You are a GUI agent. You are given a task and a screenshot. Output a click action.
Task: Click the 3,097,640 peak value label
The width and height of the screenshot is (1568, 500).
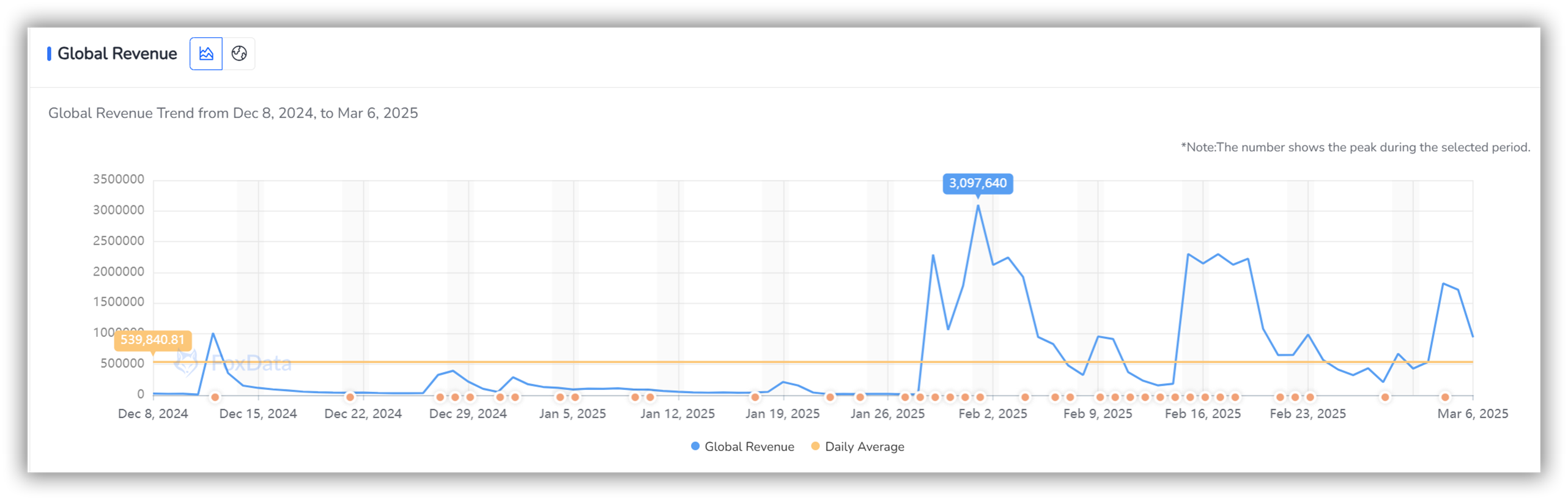977,183
